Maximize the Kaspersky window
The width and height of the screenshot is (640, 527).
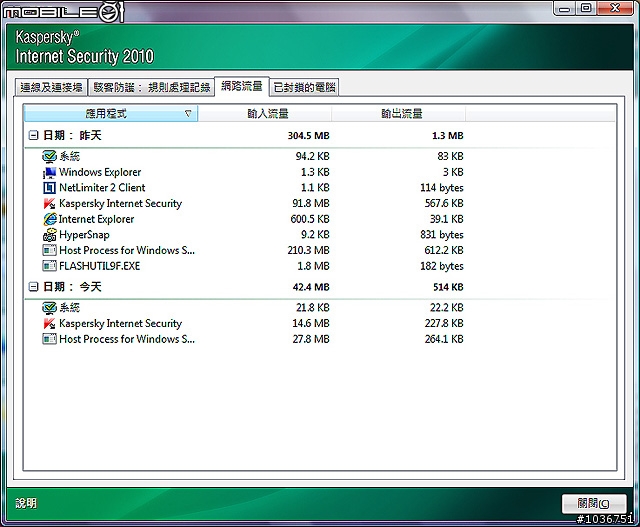586,8
